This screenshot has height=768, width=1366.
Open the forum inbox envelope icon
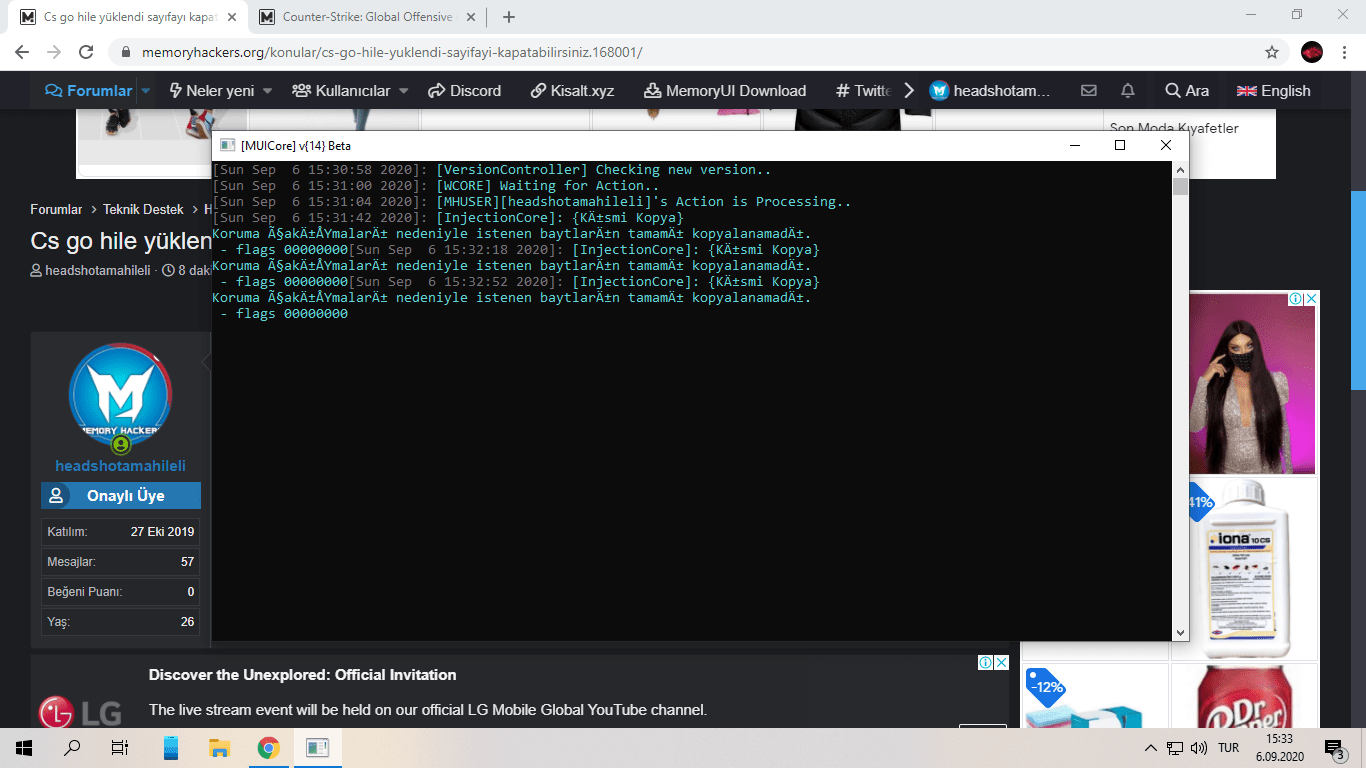(x=1089, y=91)
